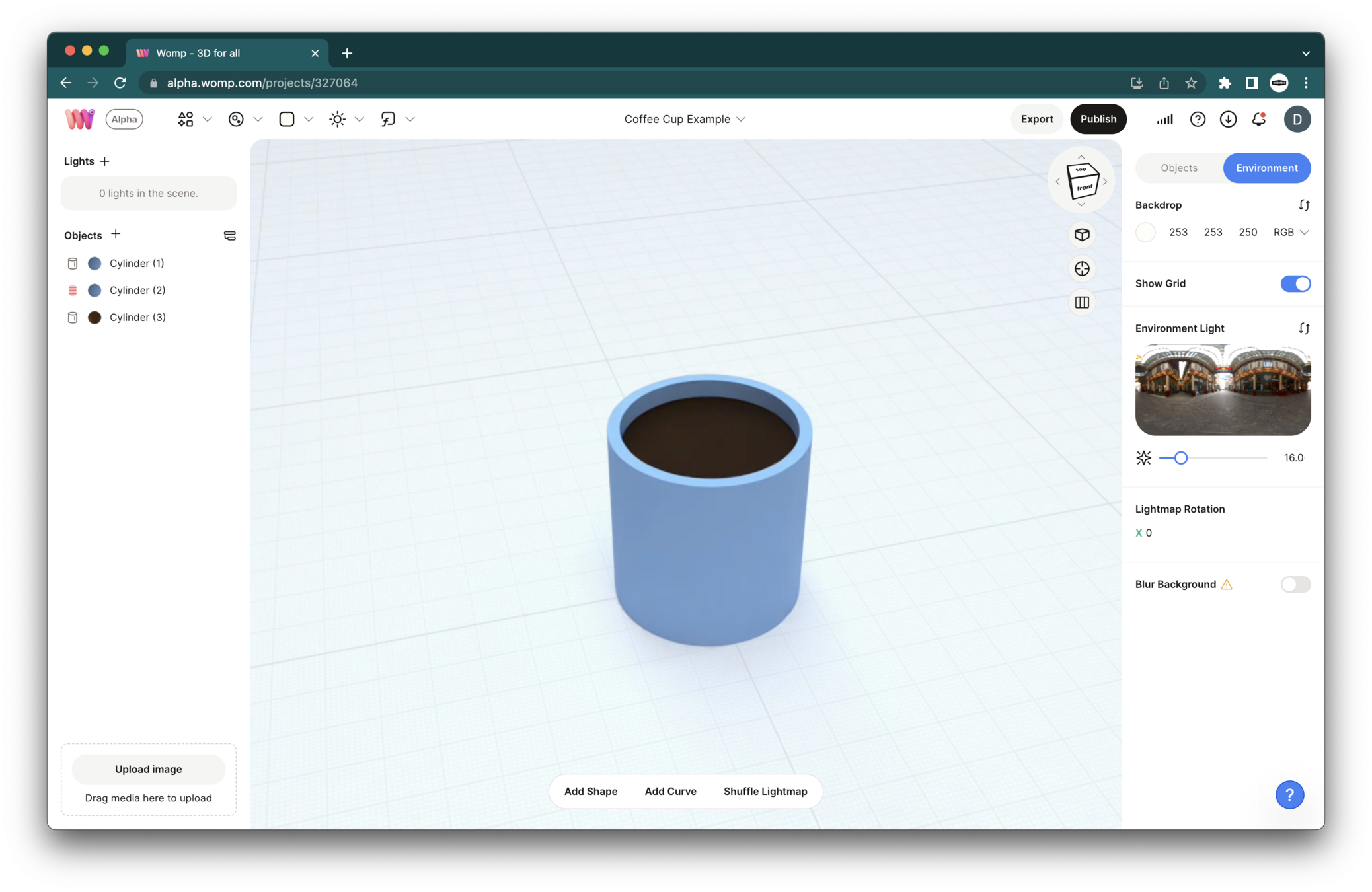Turn off the Show Grid toggle

[1295, 283]
